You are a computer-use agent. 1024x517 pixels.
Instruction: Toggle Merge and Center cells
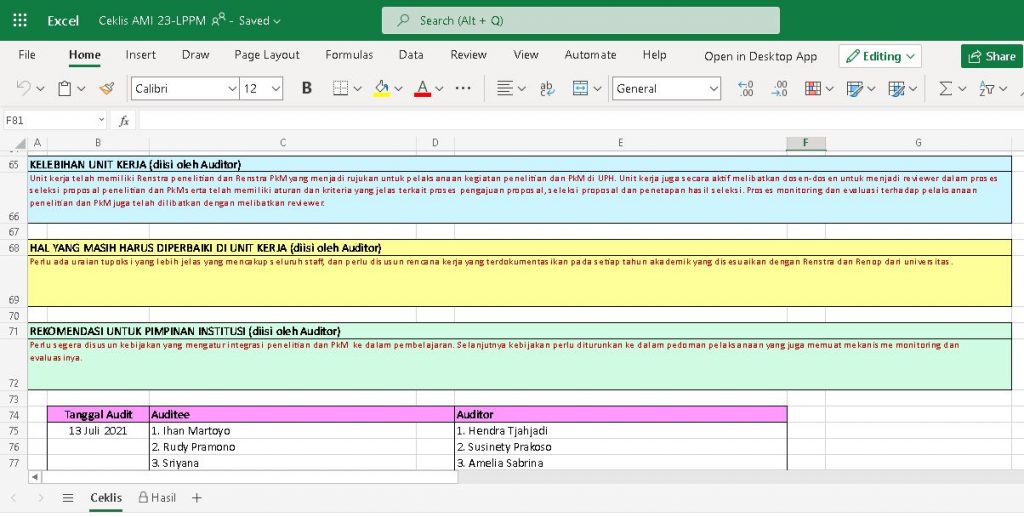[x=580, y=89]
